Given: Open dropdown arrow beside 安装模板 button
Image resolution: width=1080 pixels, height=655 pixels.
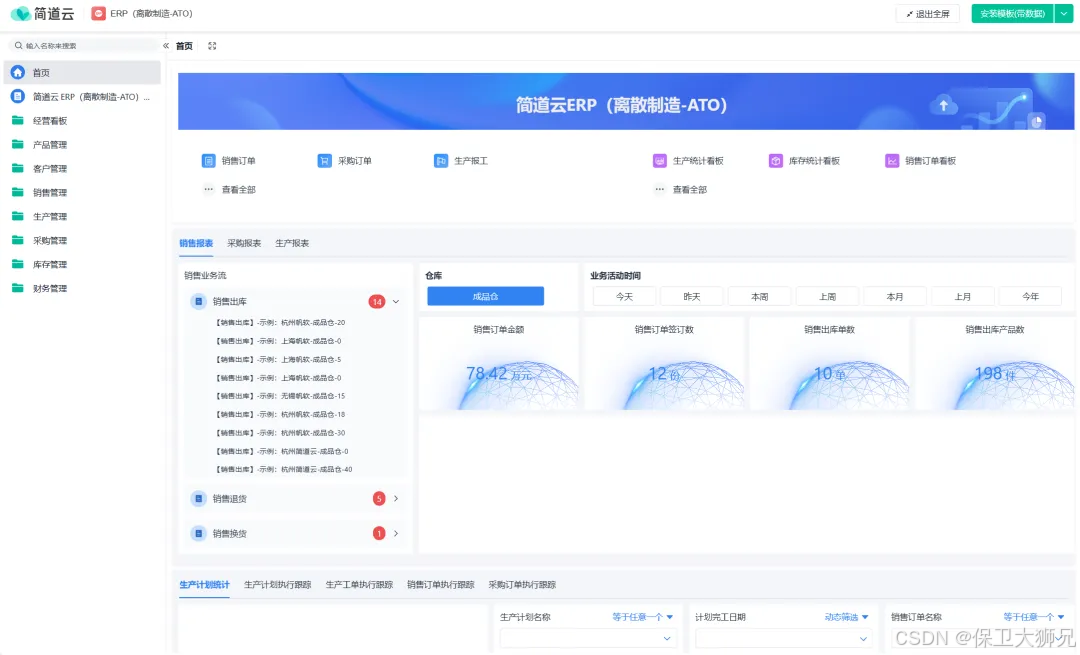Looking at the screenshot, I should pyautogui.click(x=1064, y=13).
